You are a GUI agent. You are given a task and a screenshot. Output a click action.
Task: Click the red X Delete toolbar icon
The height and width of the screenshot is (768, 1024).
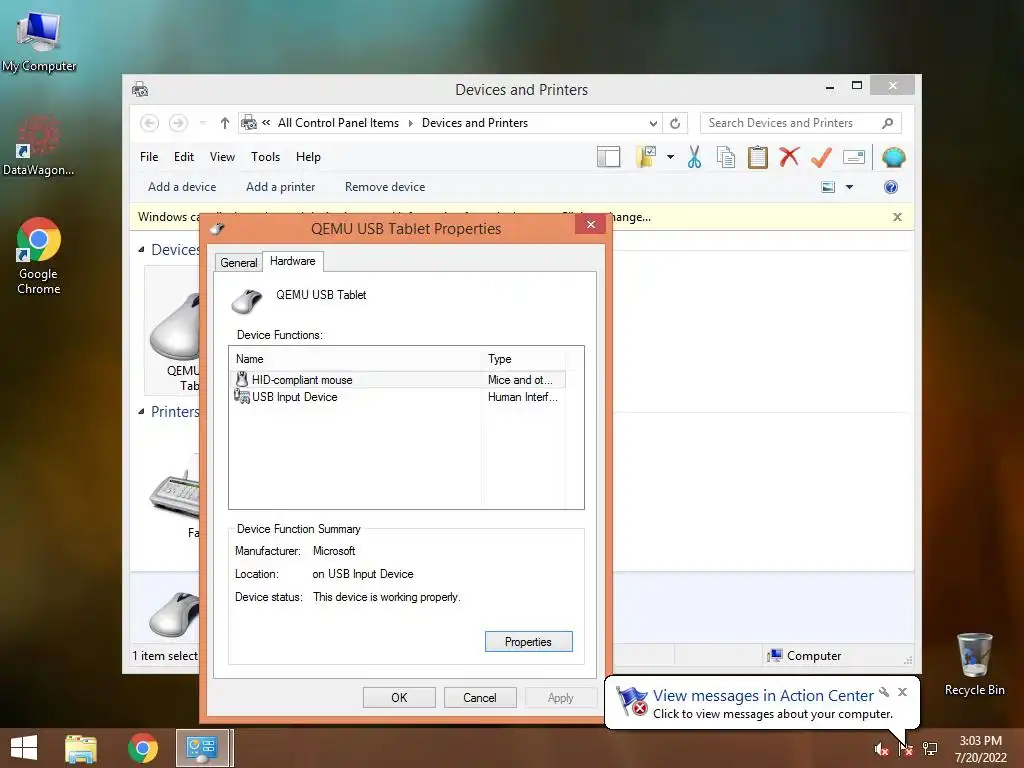(x=789, y=157)
